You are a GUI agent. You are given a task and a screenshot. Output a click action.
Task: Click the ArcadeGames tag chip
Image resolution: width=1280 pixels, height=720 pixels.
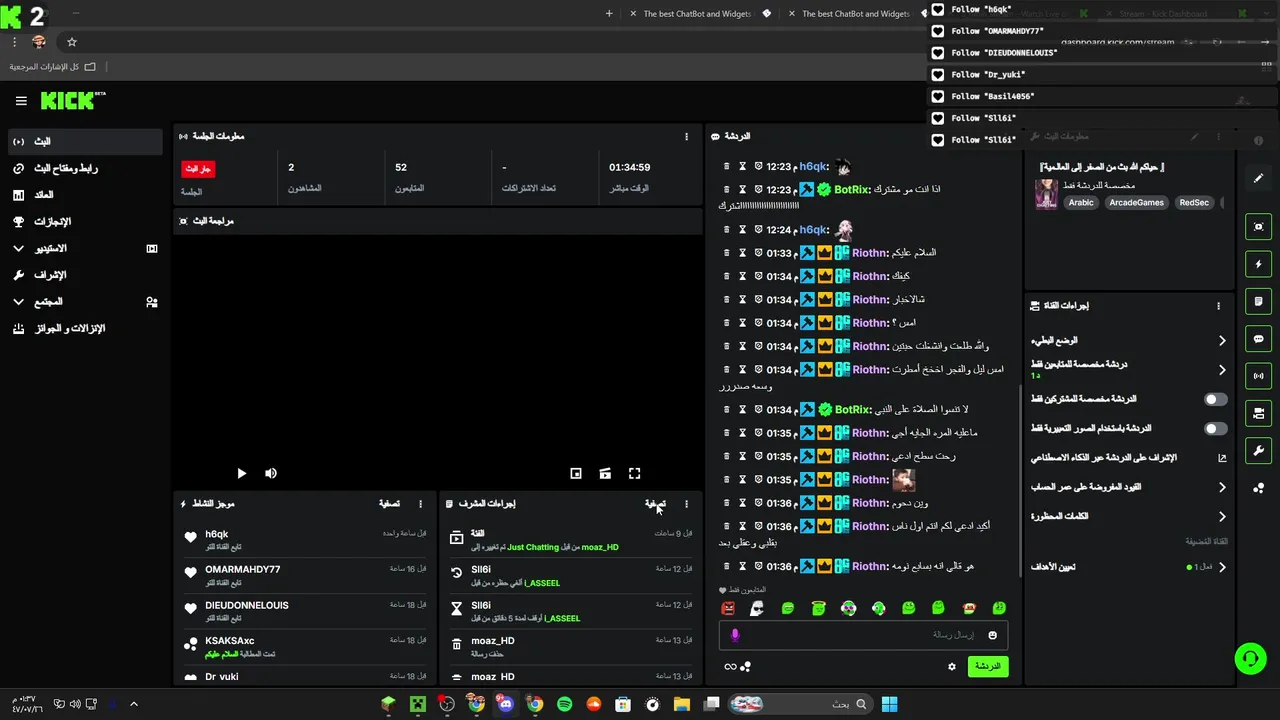click(x=1137, y=202)
